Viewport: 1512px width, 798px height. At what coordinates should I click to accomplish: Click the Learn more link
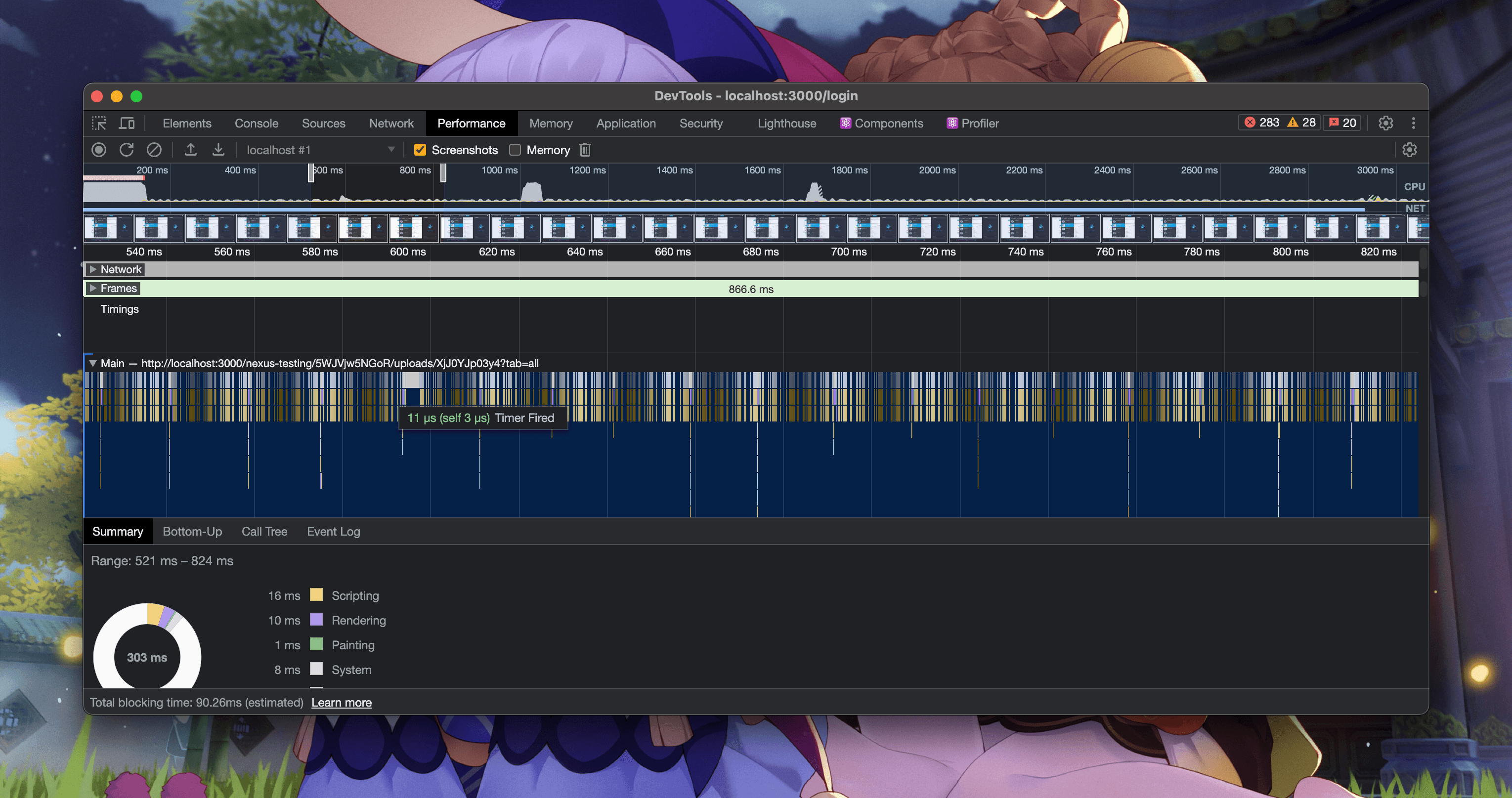(x=341, y=702)
